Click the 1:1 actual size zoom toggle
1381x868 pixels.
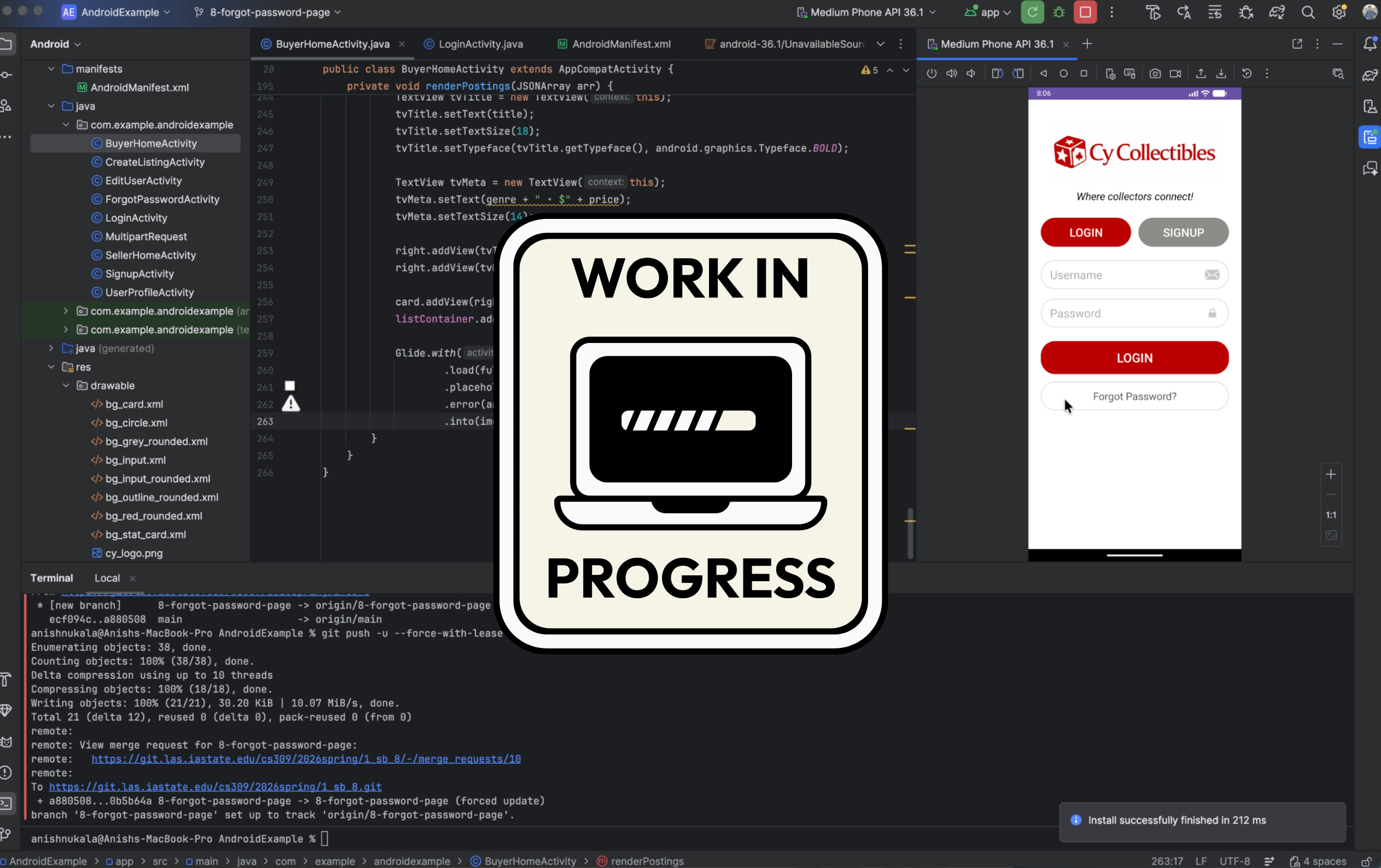pos(1331,515)
